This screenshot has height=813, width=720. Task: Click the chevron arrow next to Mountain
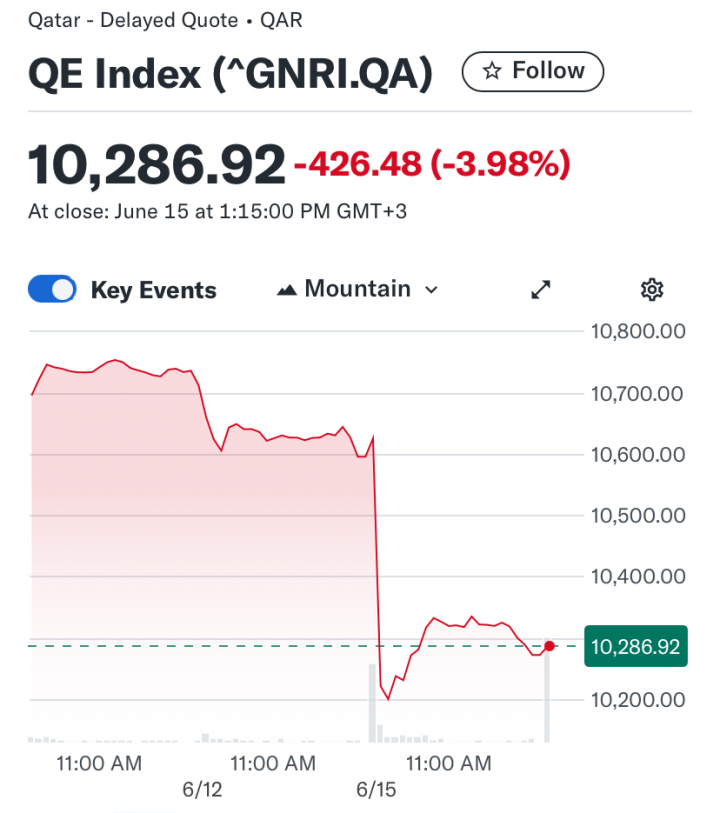(x=432, y=290)
